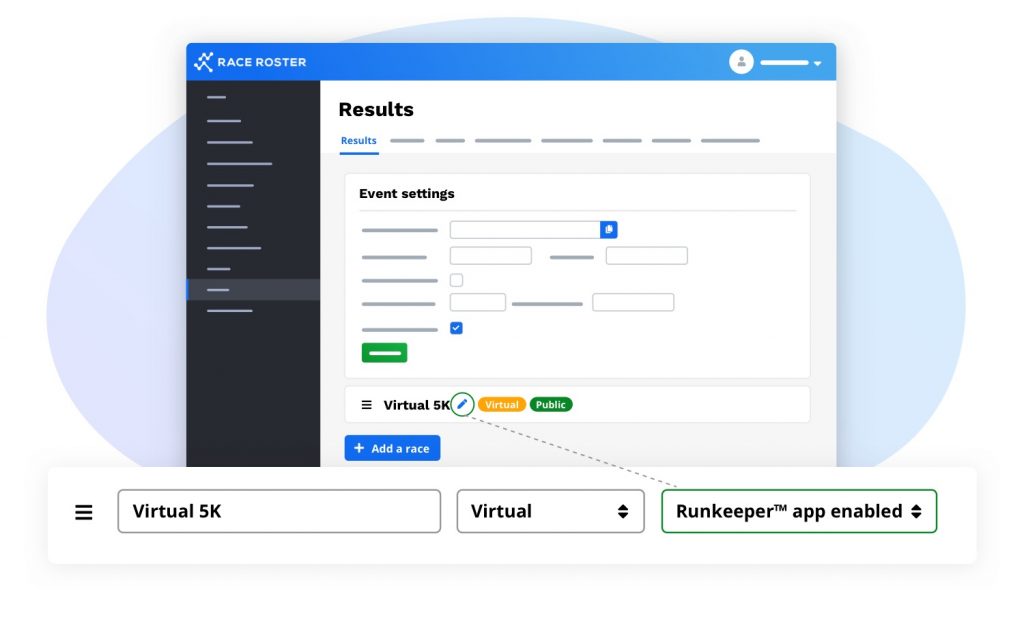
Task: Click the blue copy icon beside input field
Action: click(609, 230)
